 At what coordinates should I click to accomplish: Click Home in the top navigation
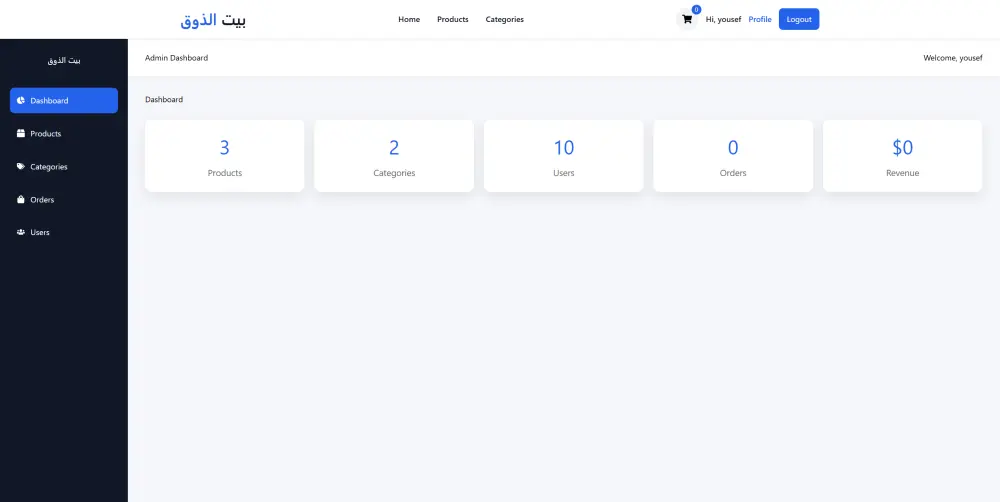[x=409, y=19]
